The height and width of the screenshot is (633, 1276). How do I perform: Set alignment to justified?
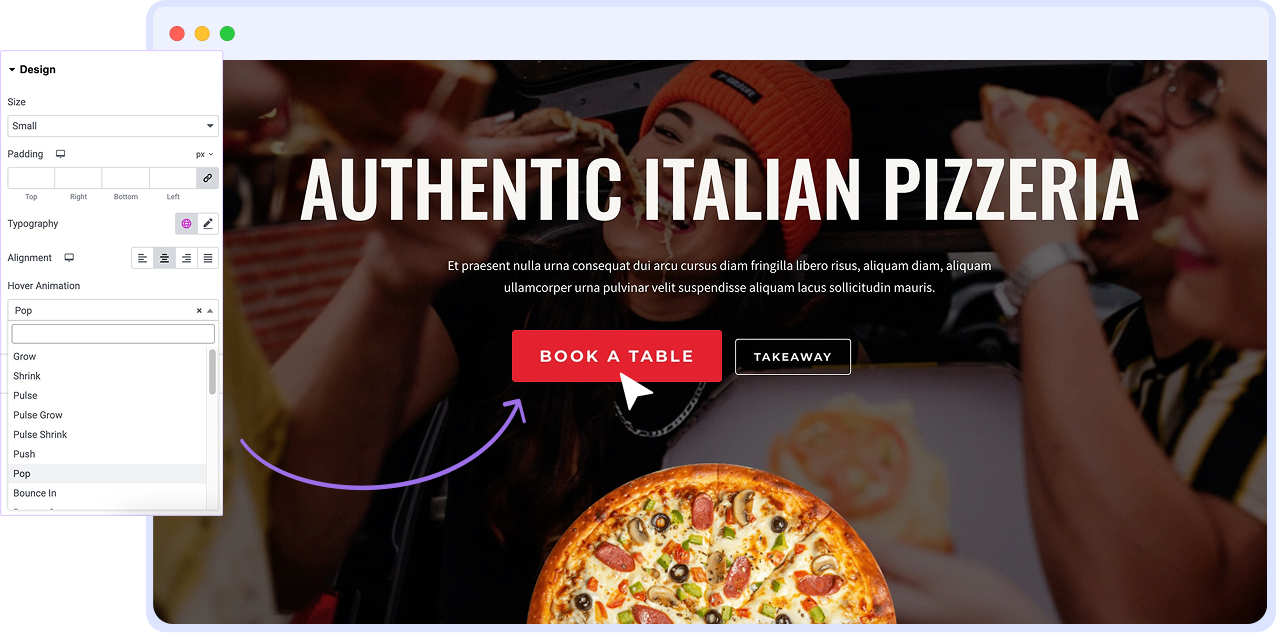[x=208, y=258]
